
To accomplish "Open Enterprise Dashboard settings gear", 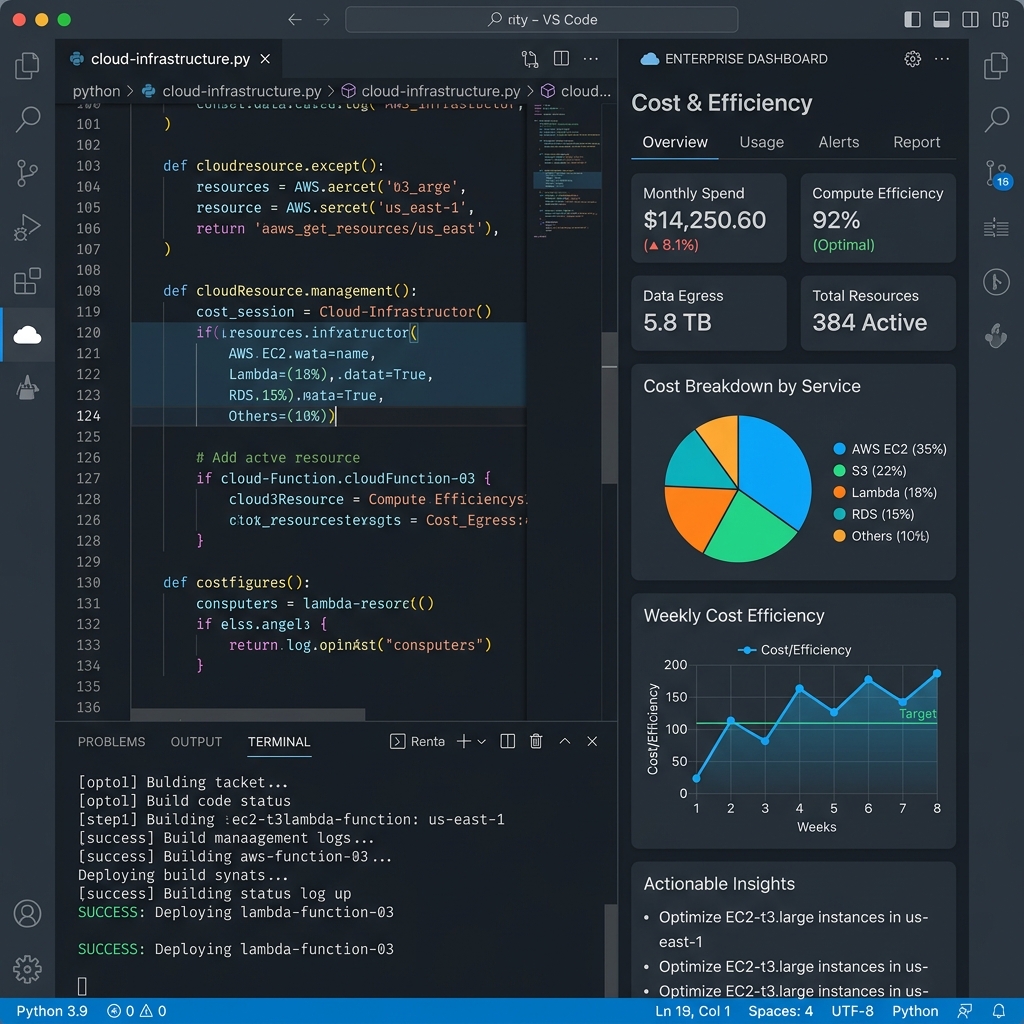I will tap(912, 59).
